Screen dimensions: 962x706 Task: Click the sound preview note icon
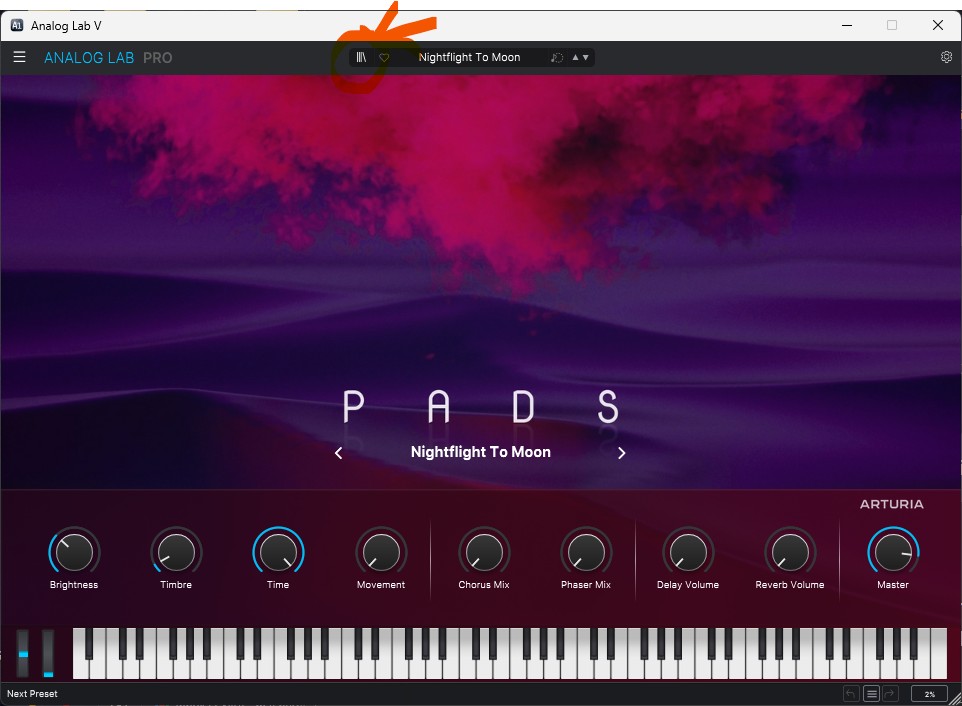(x=556, y=58)
